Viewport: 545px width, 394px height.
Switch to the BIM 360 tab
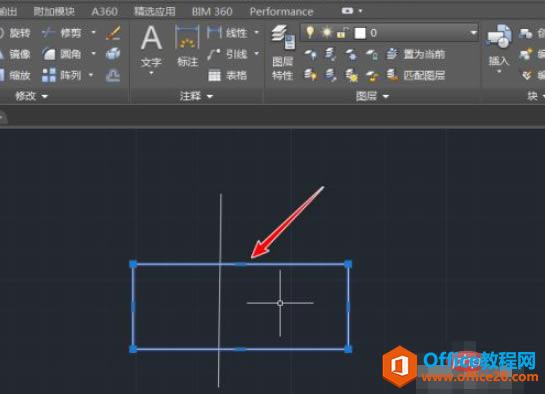point(212,11)
